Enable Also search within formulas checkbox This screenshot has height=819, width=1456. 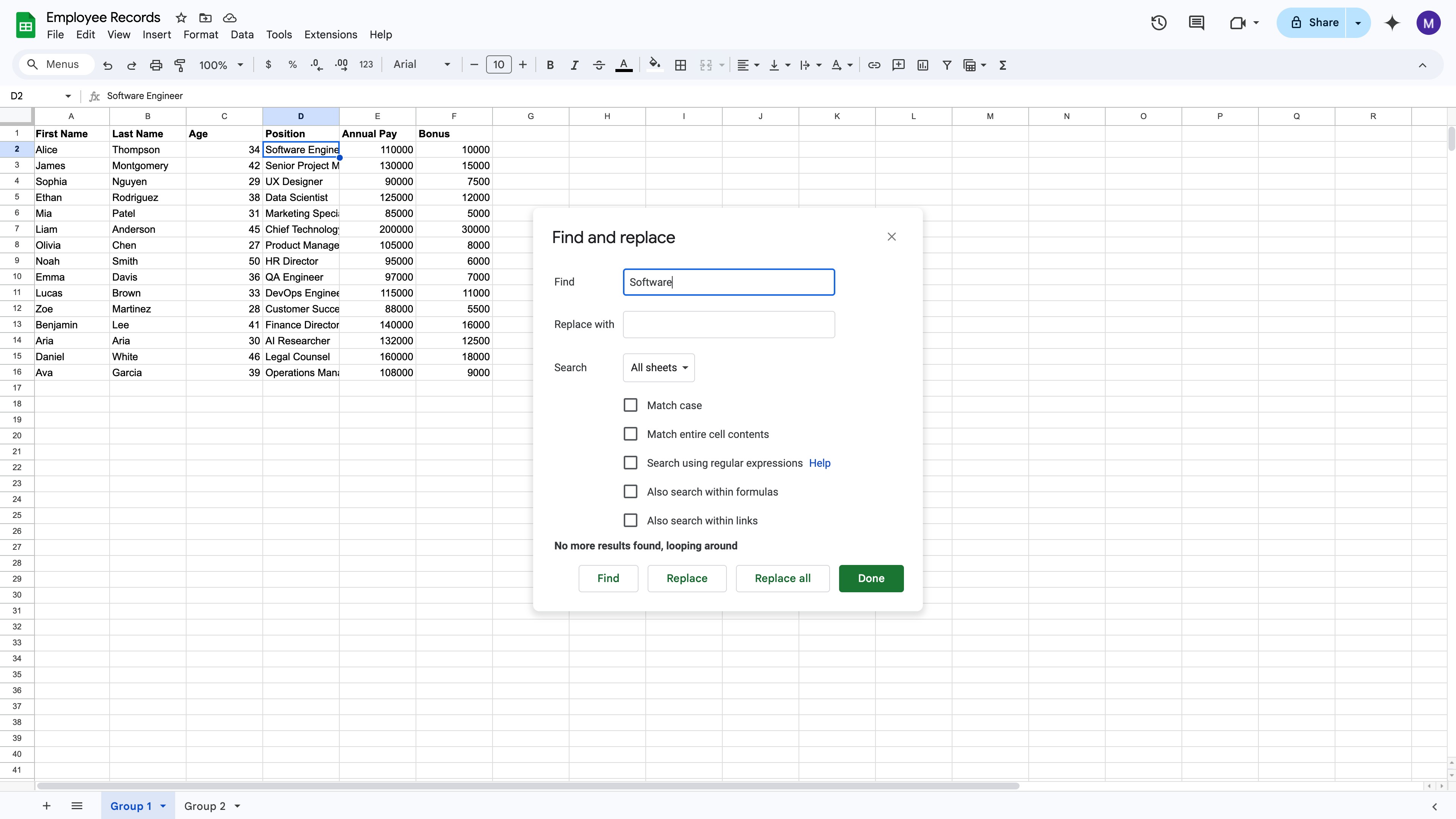630,492
